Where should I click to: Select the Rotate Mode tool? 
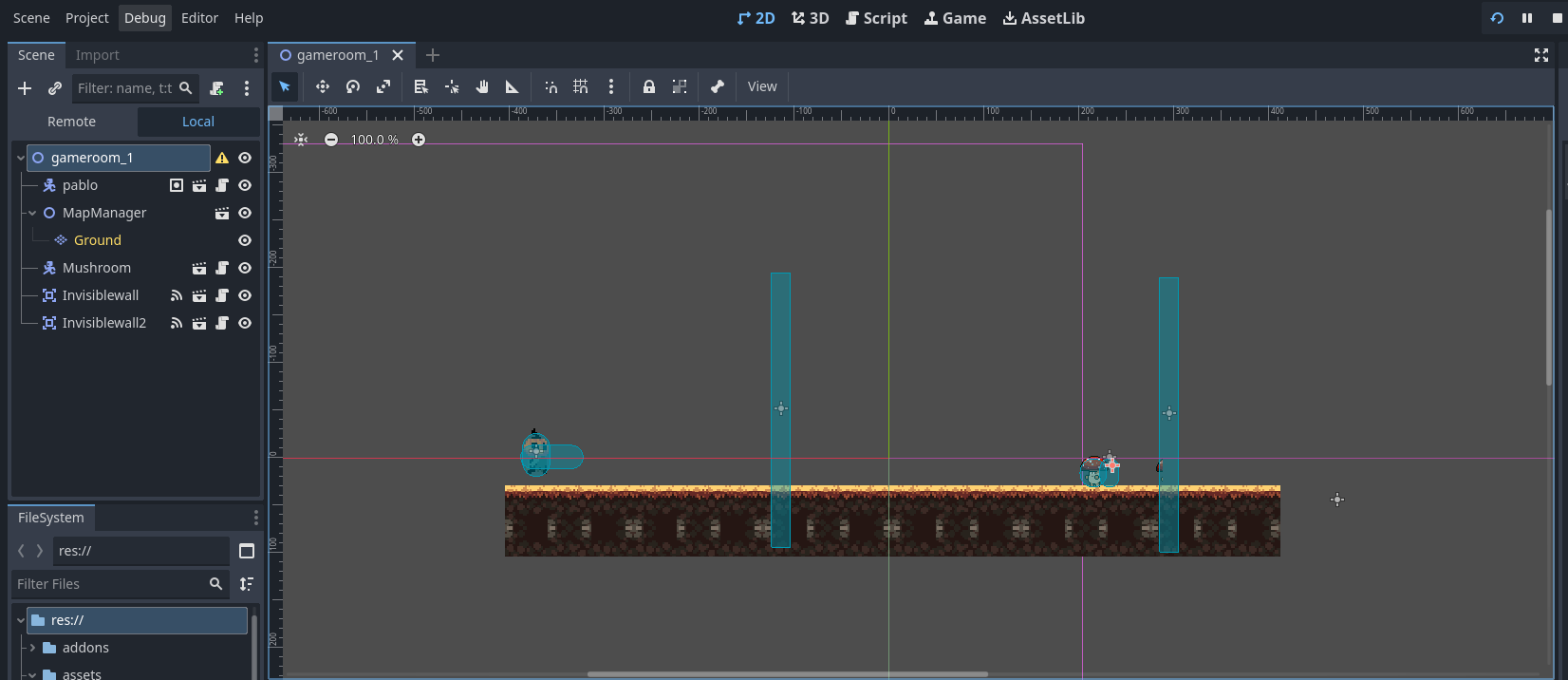[353, 87]
